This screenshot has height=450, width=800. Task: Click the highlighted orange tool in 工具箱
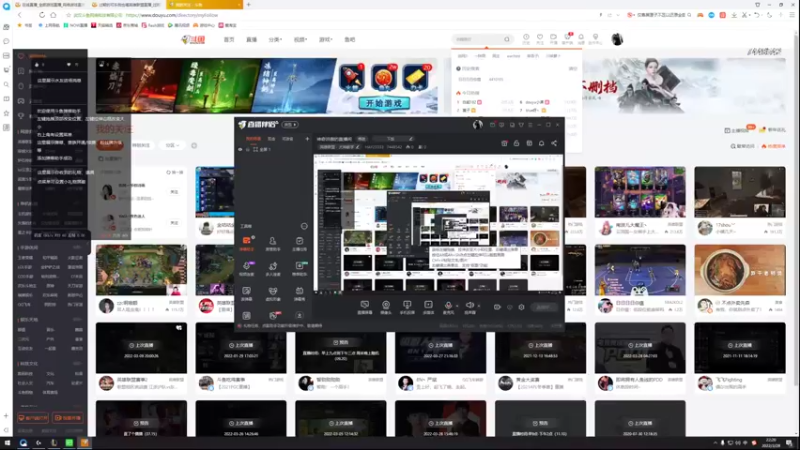tap(246, 243)
